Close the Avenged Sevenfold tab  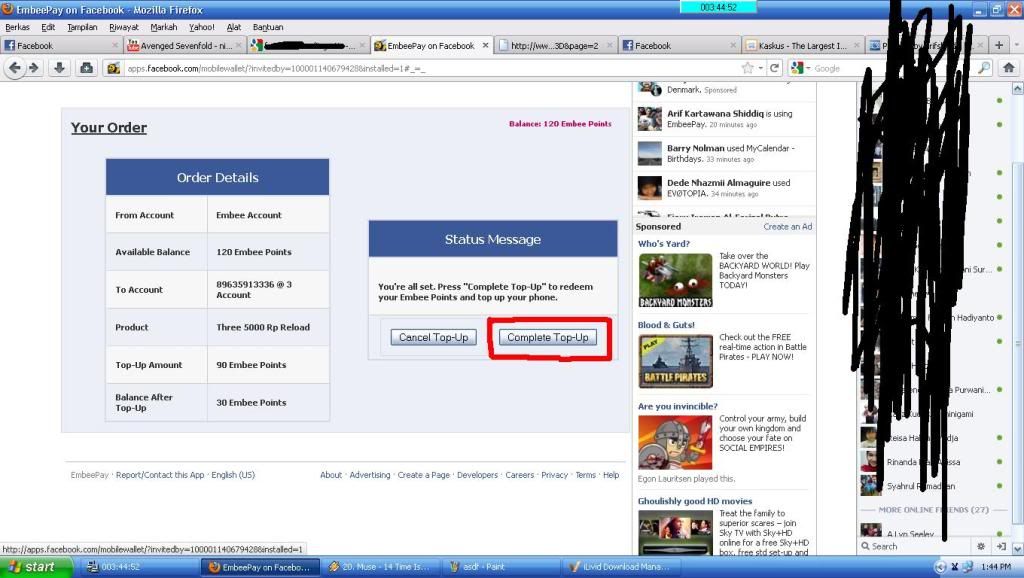point(238,45)
